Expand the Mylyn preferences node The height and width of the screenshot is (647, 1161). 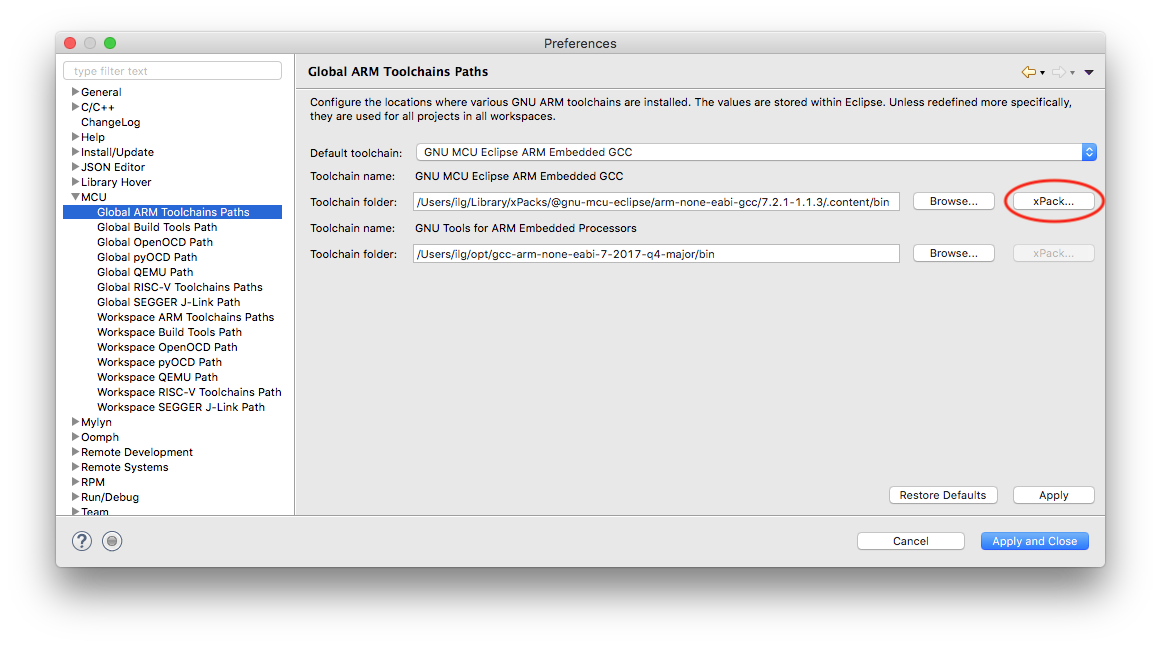pos(75,422)
